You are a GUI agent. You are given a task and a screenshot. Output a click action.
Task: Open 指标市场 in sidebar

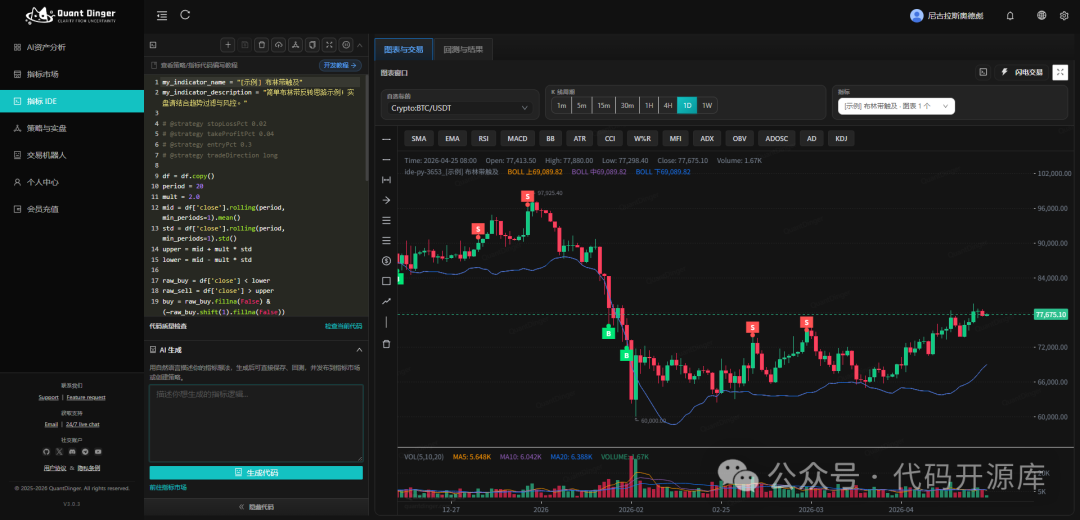pyautogui.click(x=72, y=74)
